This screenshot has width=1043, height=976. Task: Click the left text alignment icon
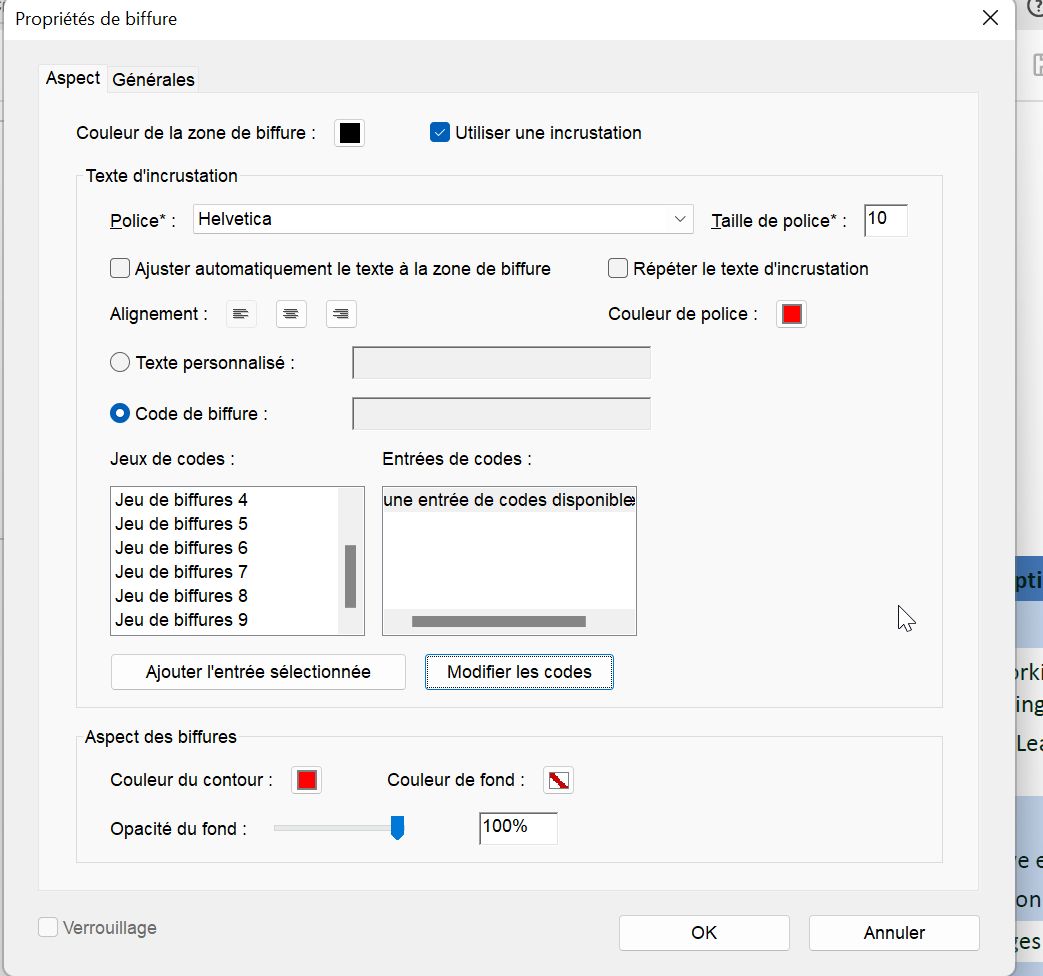coord(240,314)
